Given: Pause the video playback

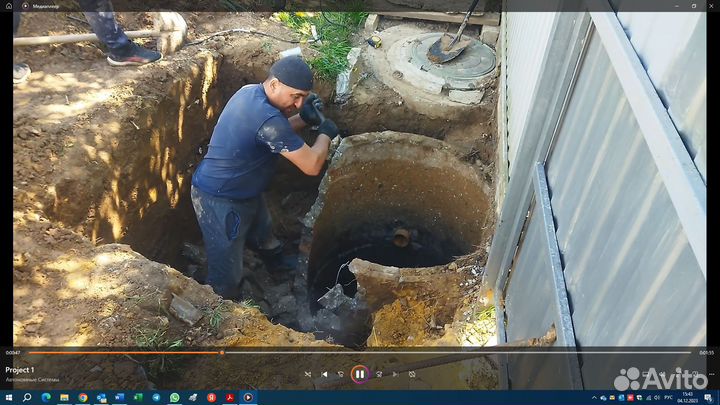Looking at the screenshot, I should 359,374.
